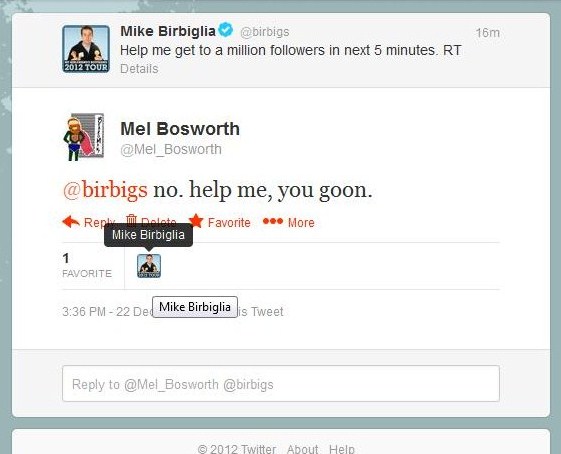Focus the Reply to @Mel_Bosworth field
The width and height of the screenshot is (561, 454).
click(281, 384)
